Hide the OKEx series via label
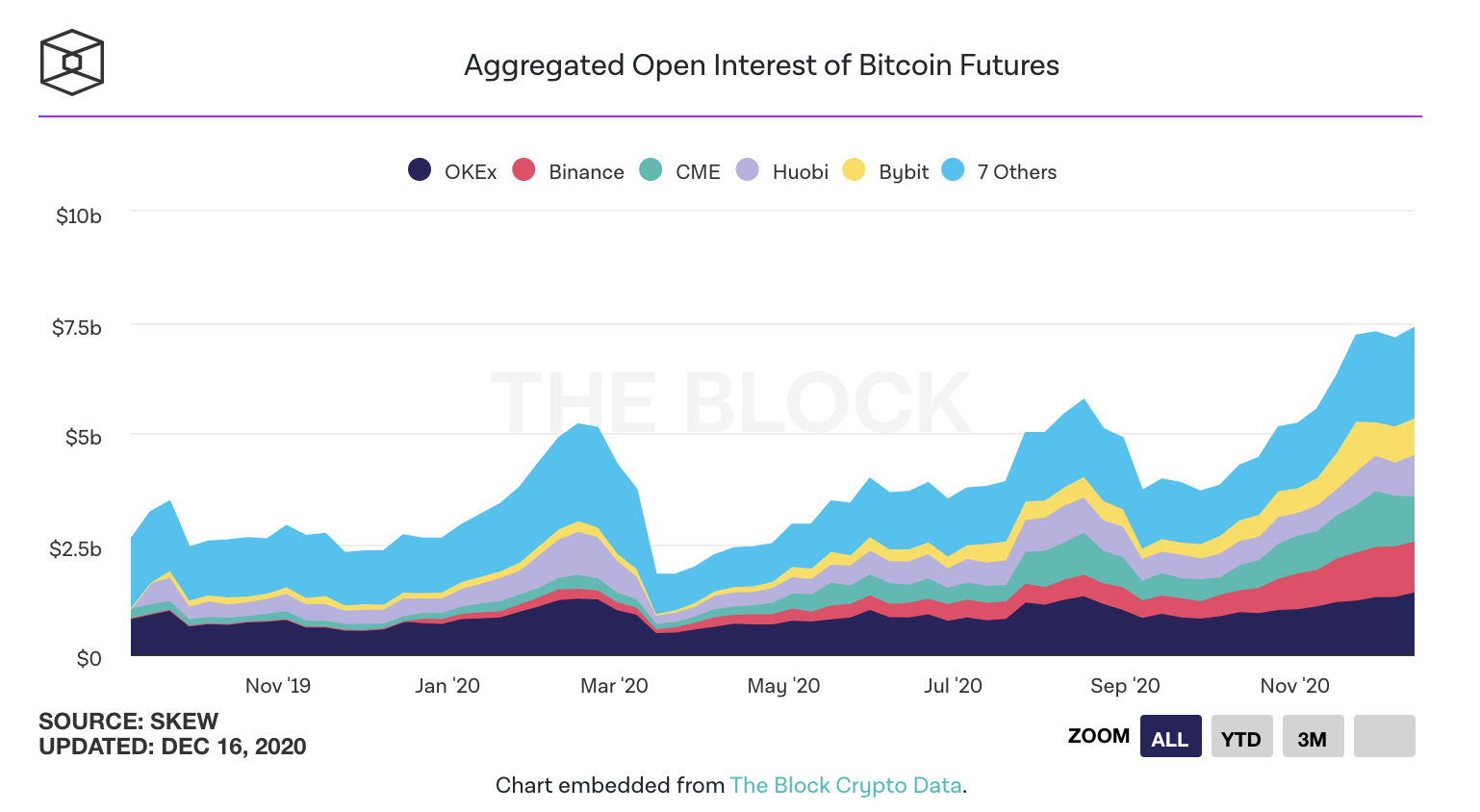Image resolution: width=1480 pixels, height=812 pixels. coord(471,172)
